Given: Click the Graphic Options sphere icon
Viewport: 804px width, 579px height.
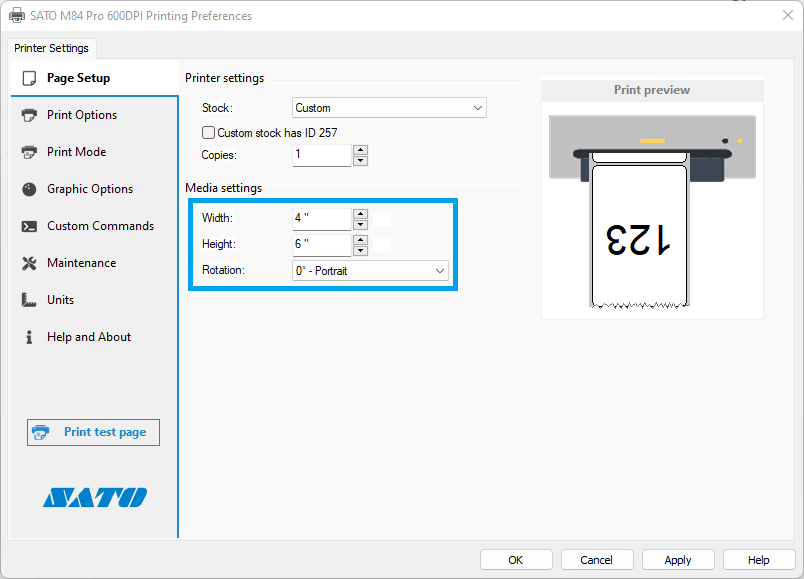Looking at the screenshot, I should pos(29,189).
